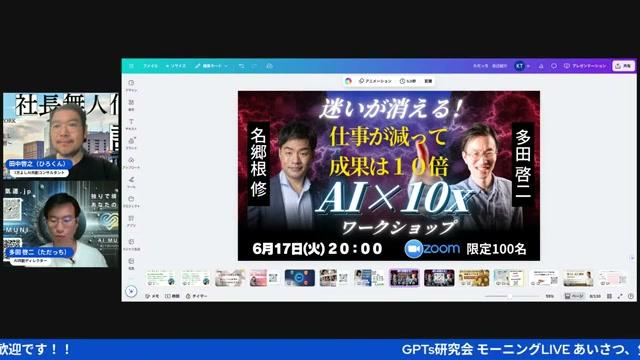Screen dimensions: 640x360
Task: Click the 共有 (Share) button
Action: pyautogui.click(x=623, y=66)
